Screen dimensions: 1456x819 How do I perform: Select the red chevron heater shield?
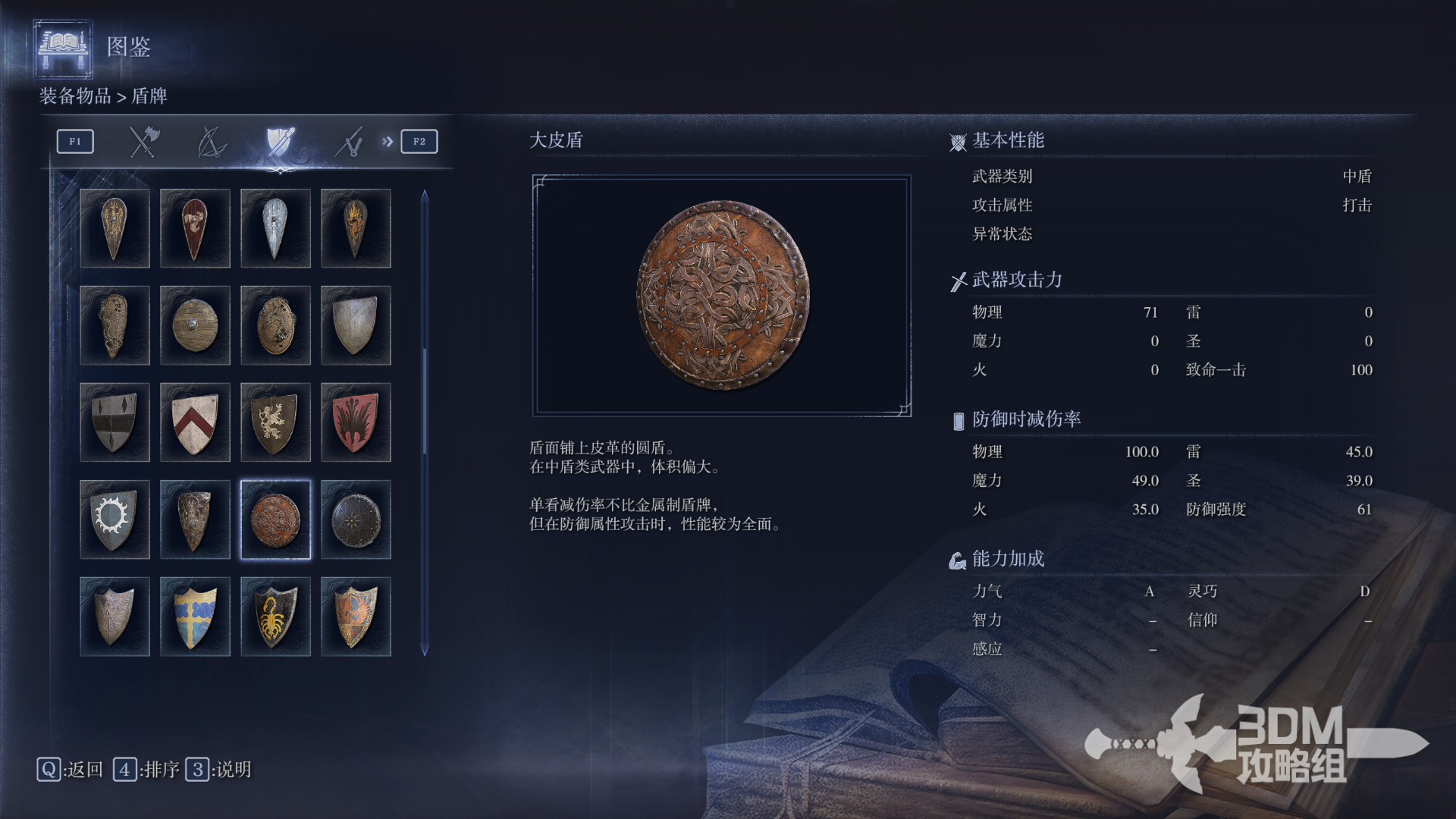point(195,422)
